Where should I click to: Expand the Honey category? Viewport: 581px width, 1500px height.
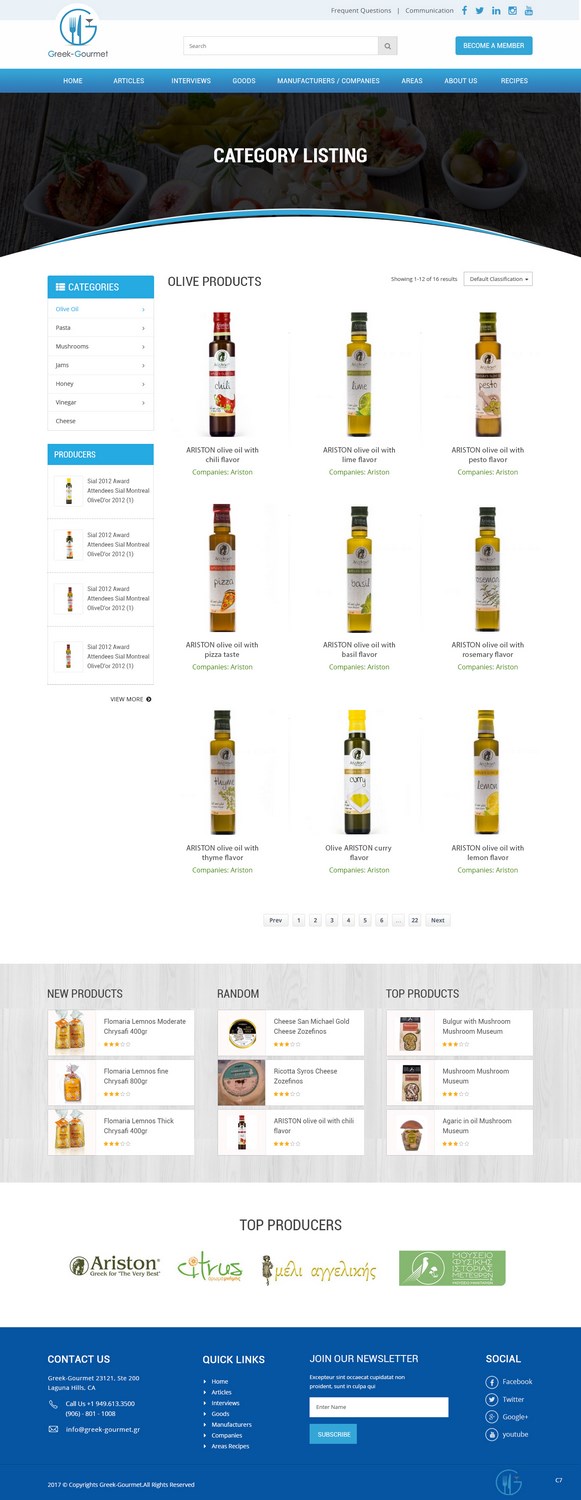100,384
